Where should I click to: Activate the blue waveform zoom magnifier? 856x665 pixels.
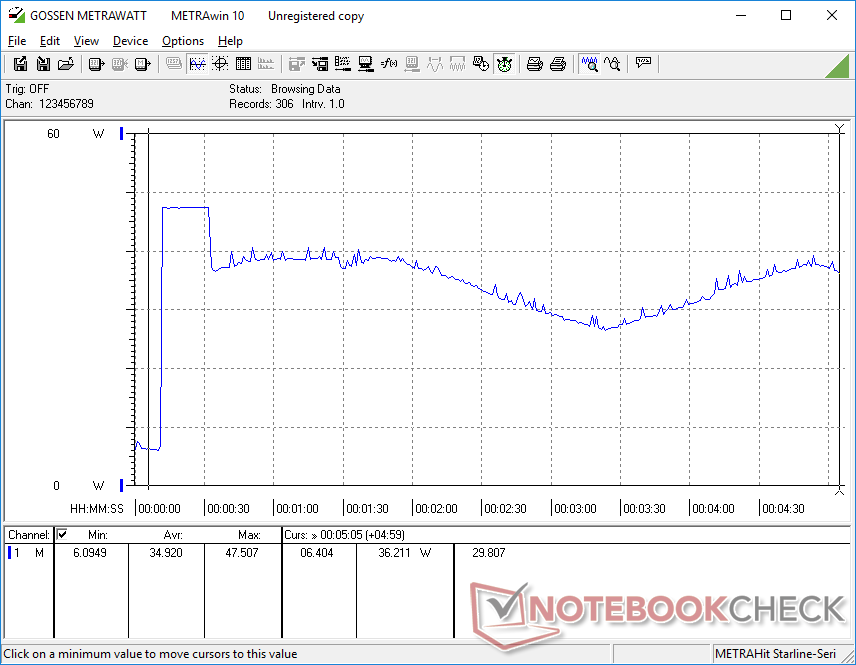(590, 64)
